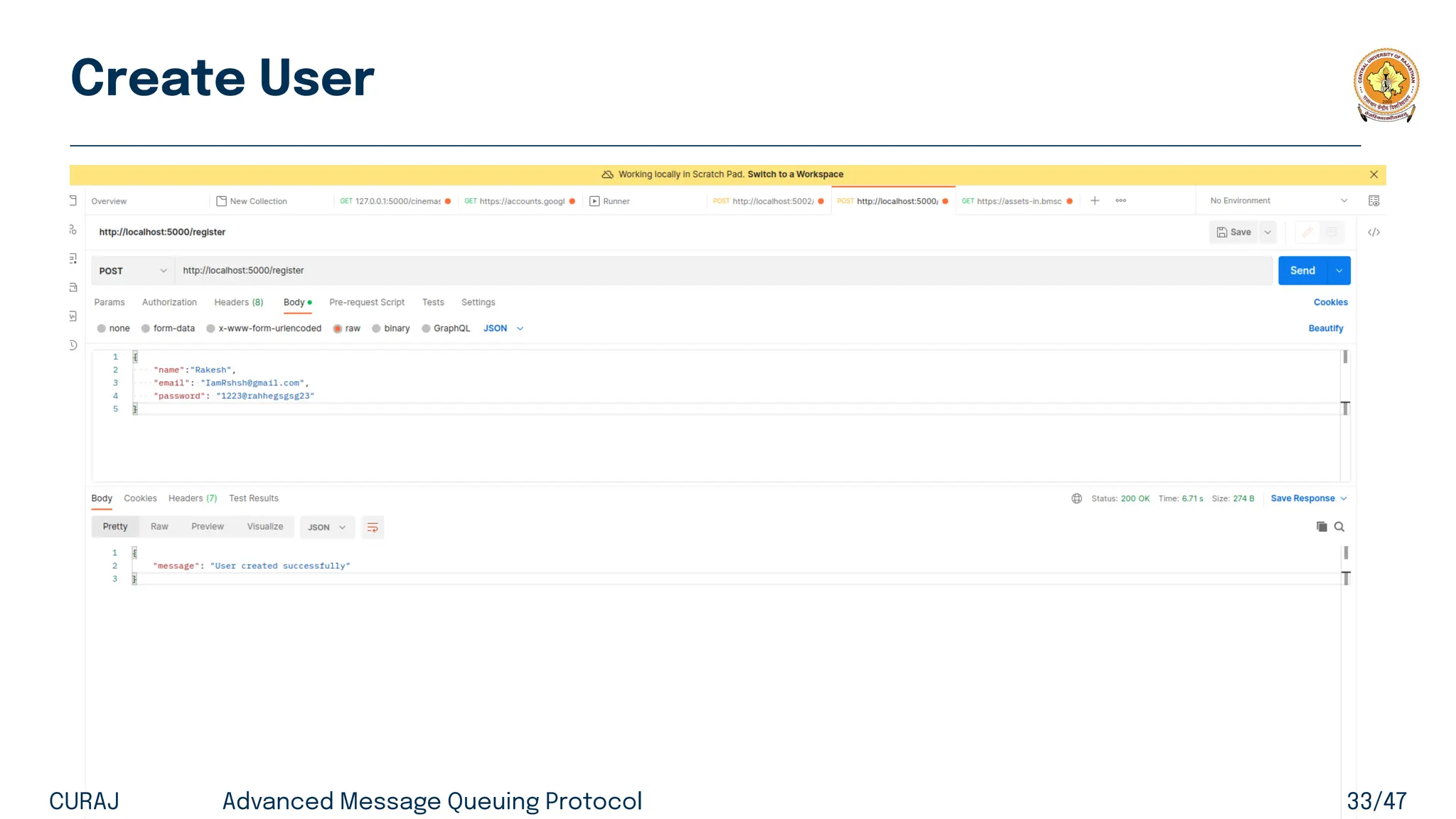Select the New Collection tab
1456x819 pixels.
pos(252,201)
